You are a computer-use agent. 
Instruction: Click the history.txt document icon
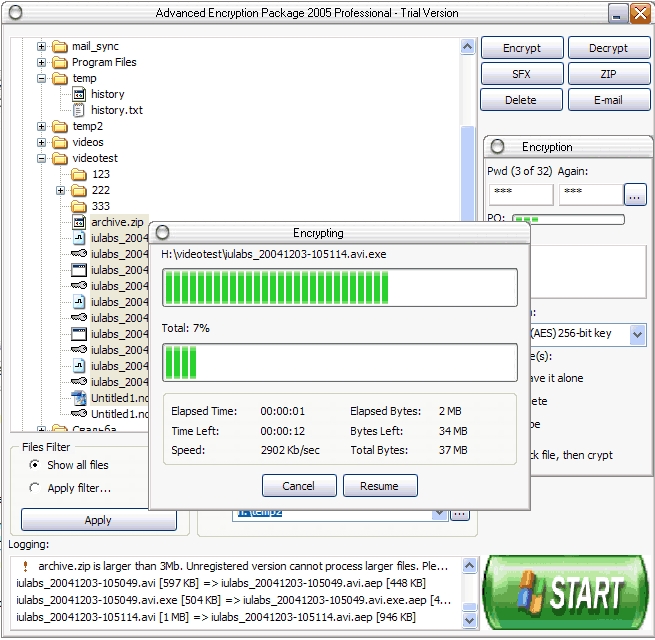click(x=79, y=110)
